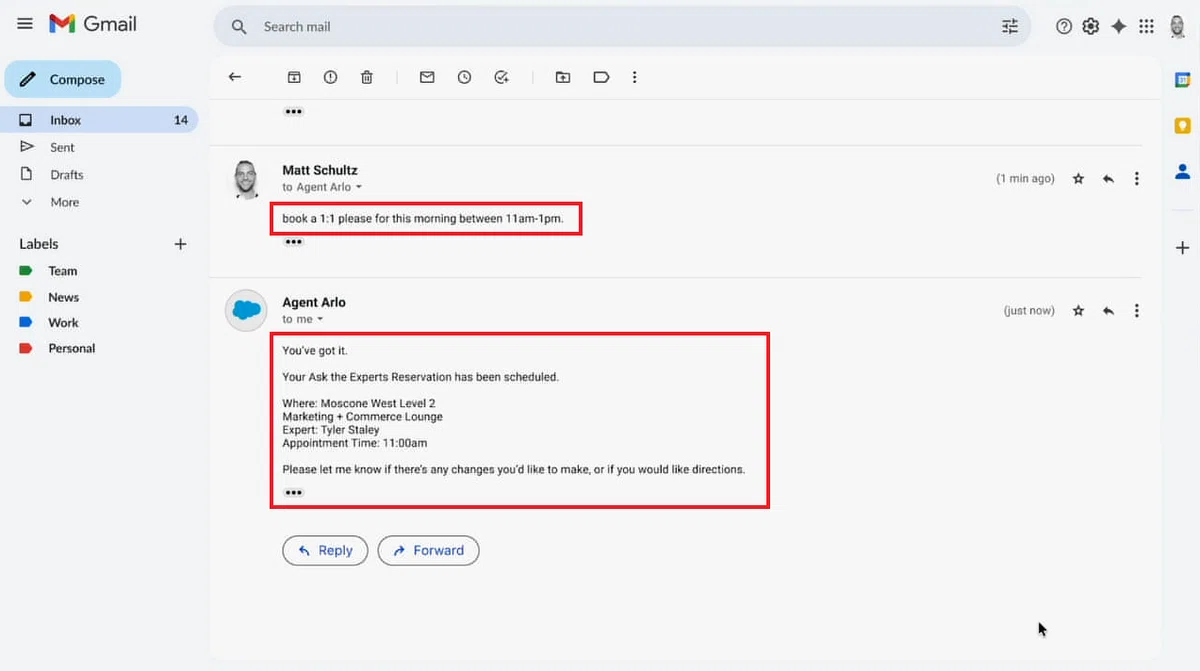Go back to inbox arrow
1200x671 pixels.
coord(235,77)
